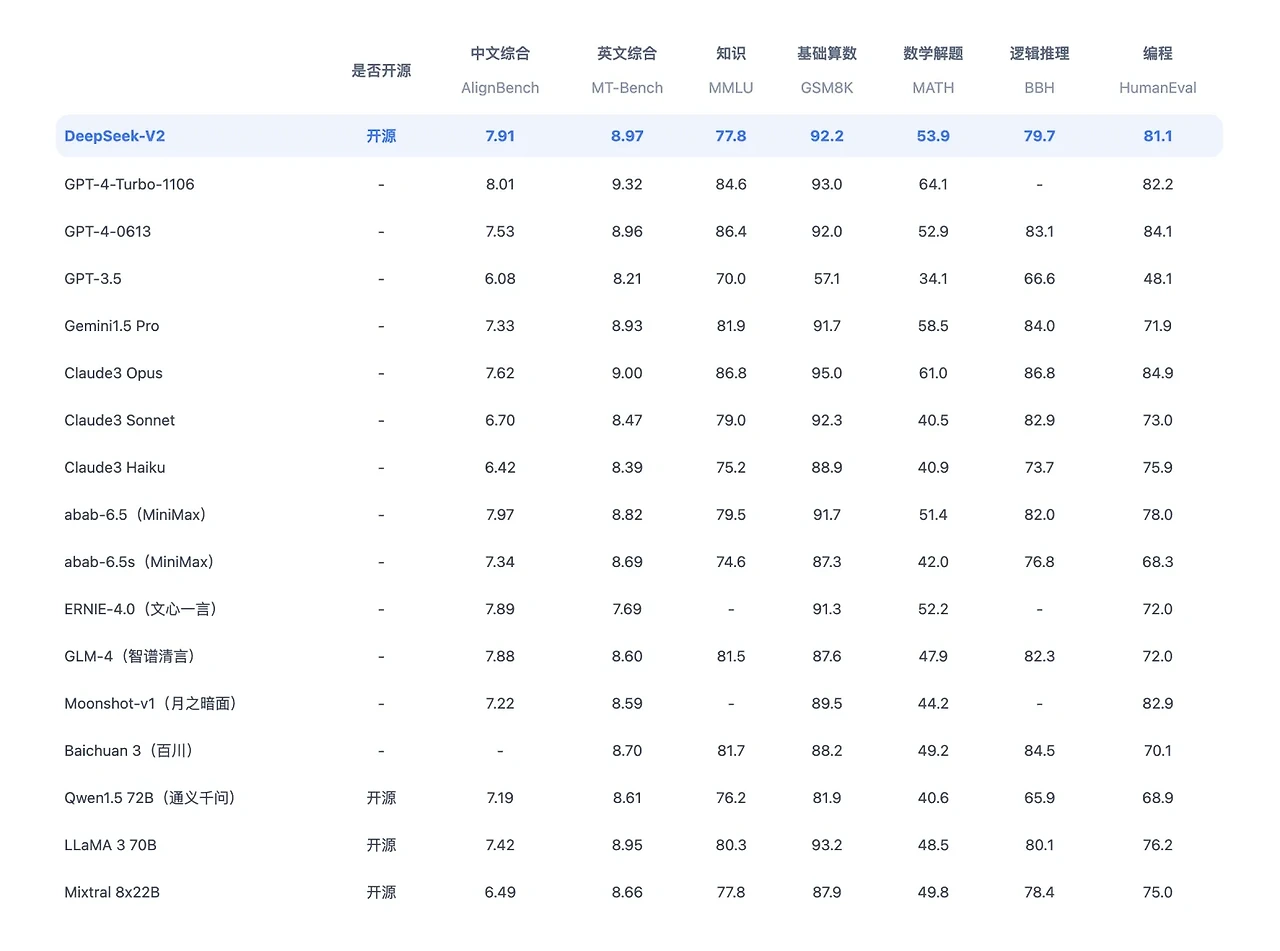Select the MT-Bench benchmark label
This screenshot has height=951, width=1280.
point(627,88)
